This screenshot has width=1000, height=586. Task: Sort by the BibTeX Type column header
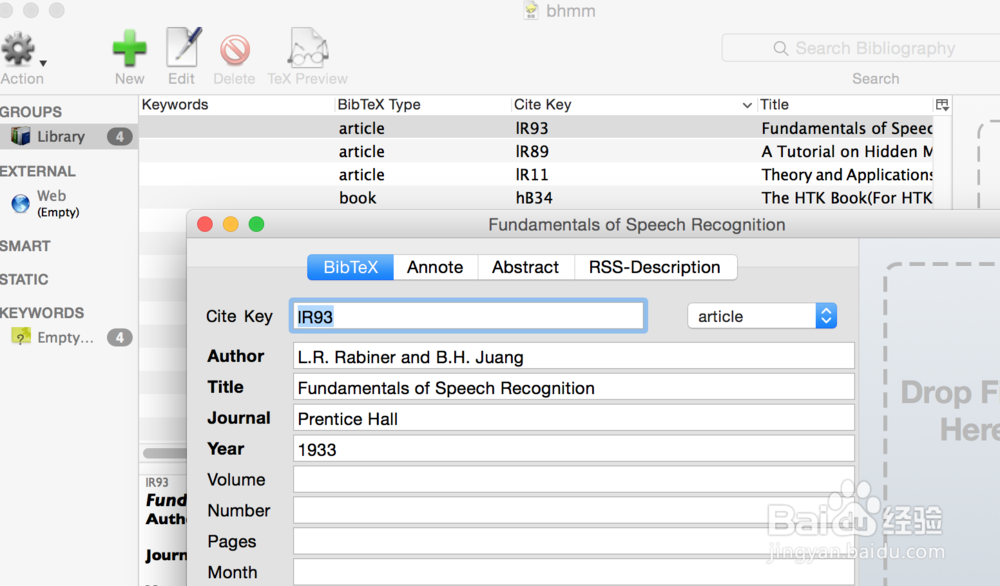[422, 105]
